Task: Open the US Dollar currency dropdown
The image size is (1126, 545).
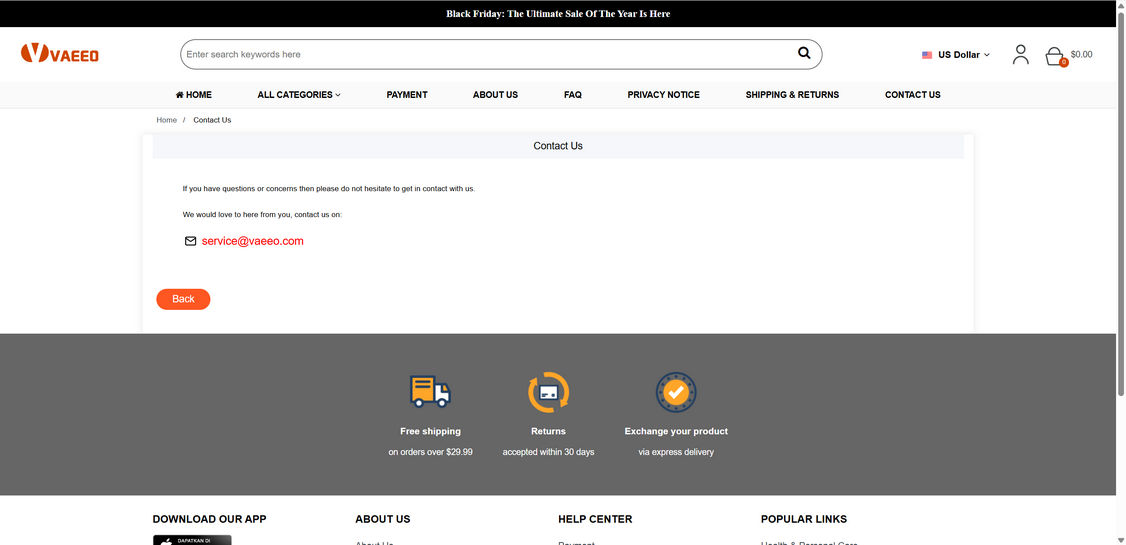Action: [956, 55]
